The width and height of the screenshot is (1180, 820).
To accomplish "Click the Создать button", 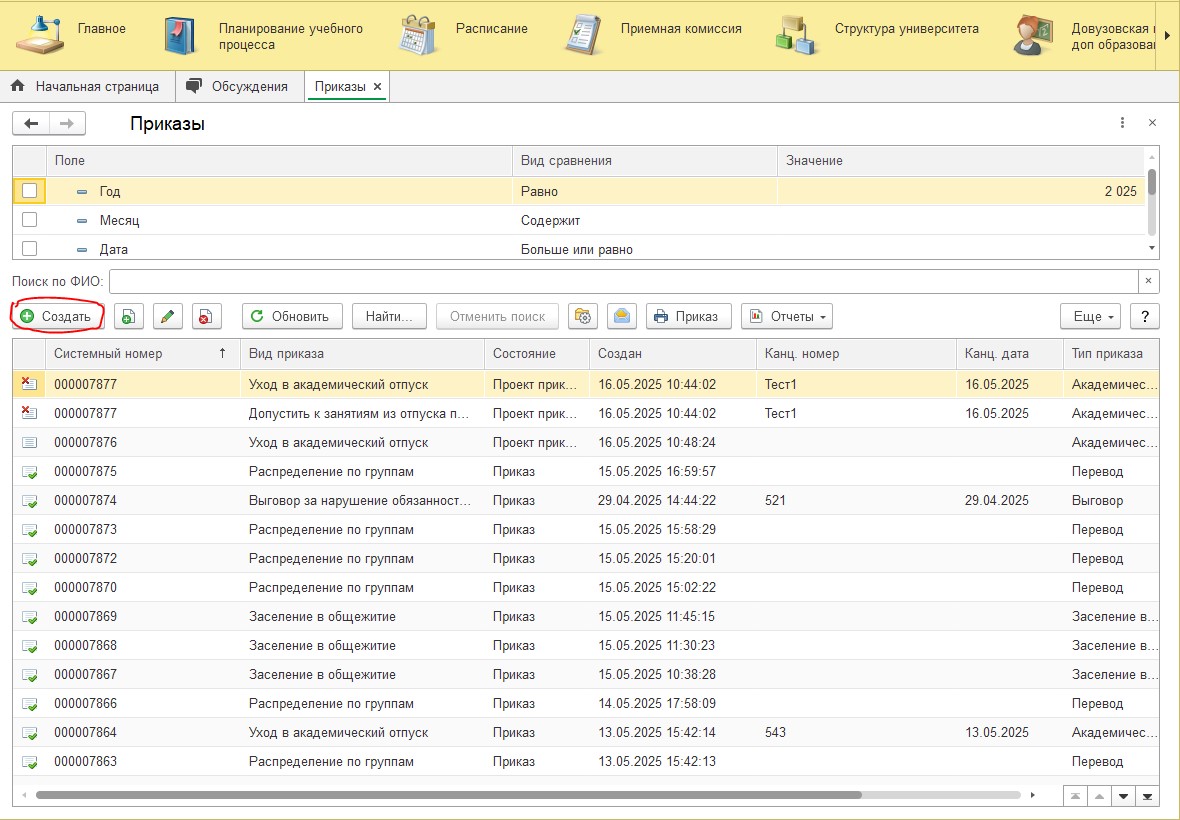I will [x=56, y=317].
